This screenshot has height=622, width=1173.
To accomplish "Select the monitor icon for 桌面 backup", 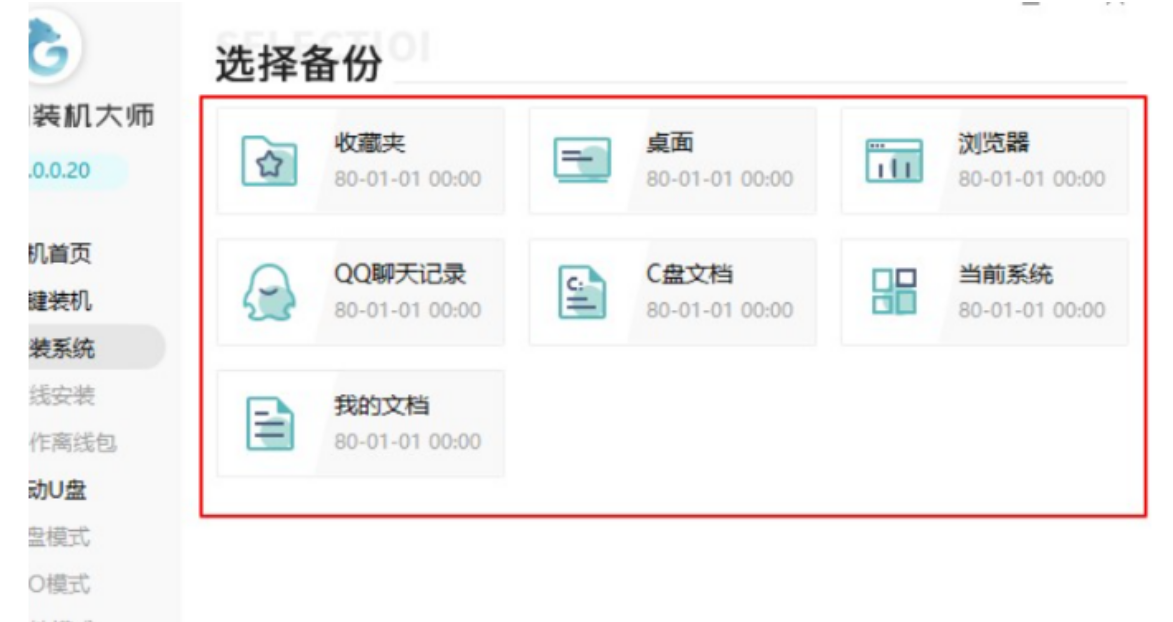I will 582,161.
